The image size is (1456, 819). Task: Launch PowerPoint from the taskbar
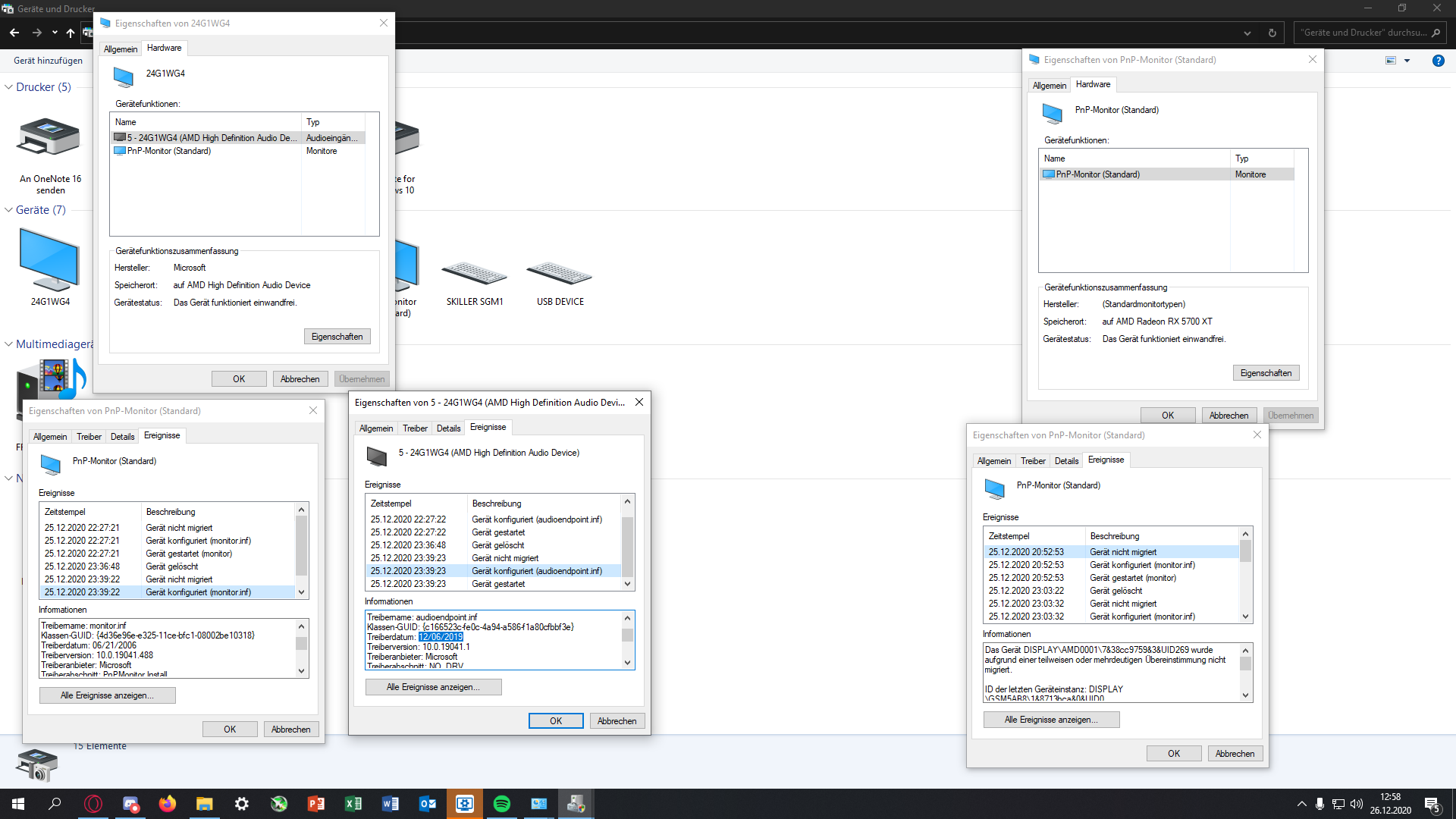(316, 804)
